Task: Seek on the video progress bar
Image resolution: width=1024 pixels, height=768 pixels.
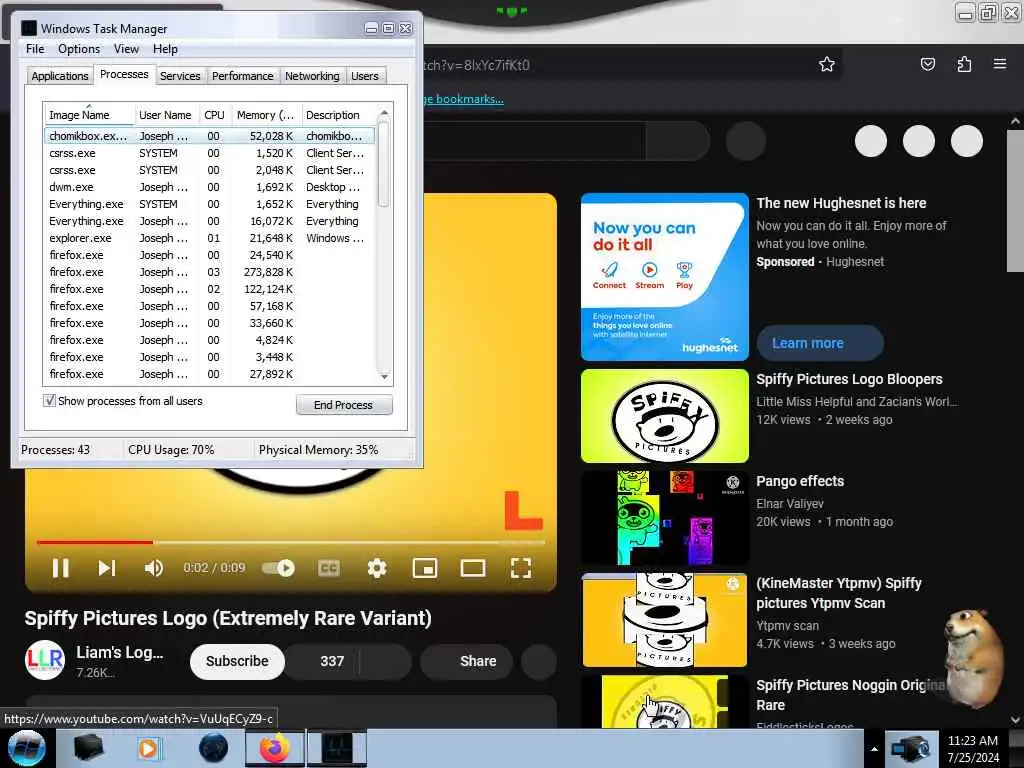Action: 291,542
